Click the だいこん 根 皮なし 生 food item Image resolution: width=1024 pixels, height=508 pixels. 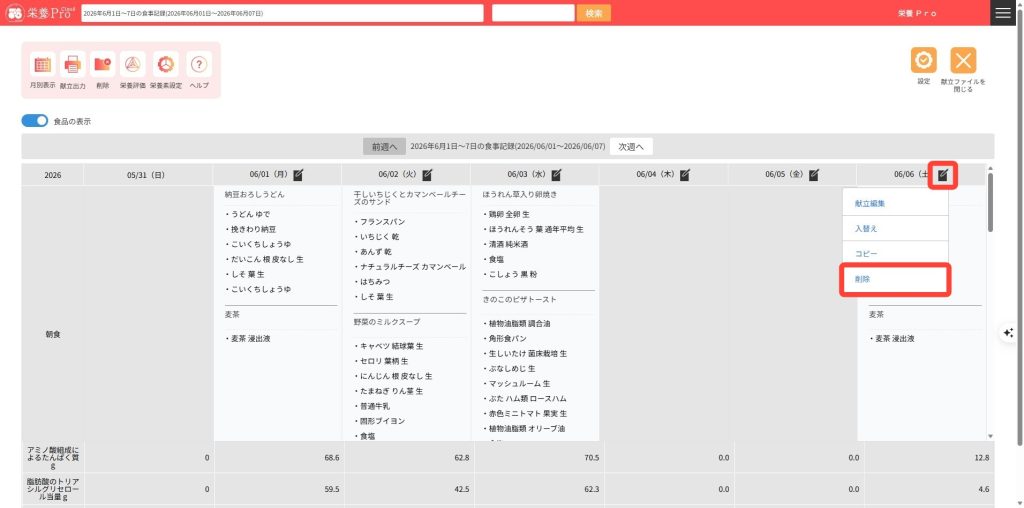tap(264, 259)
